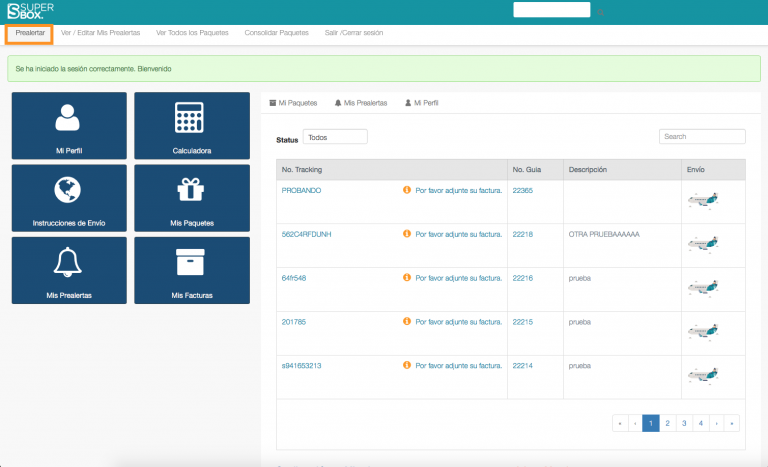Image resolution: width=768 pixels, height=467 pixels.
Task: Jump to last page with double arrow
Action: pyautogui.click(x=731, y=423)
